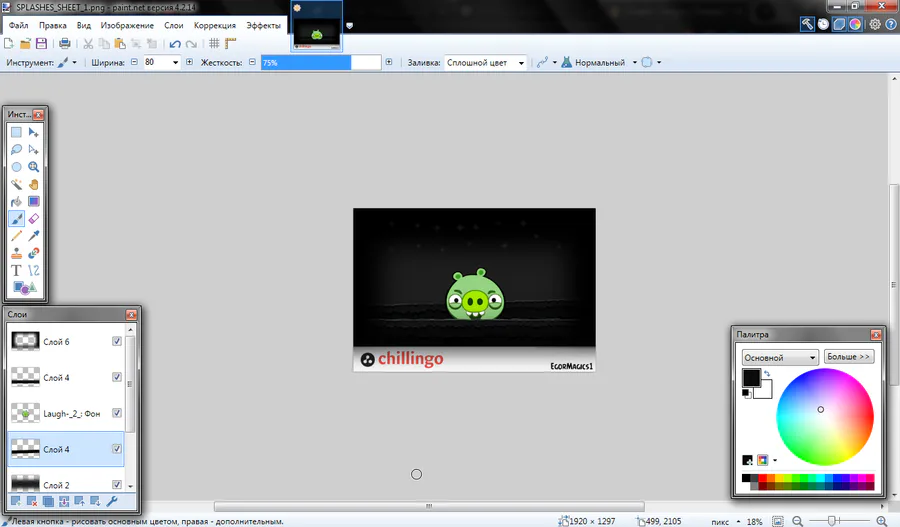Click the Undo arrow icon
This screenshot has width=900, height=527.
175,44
